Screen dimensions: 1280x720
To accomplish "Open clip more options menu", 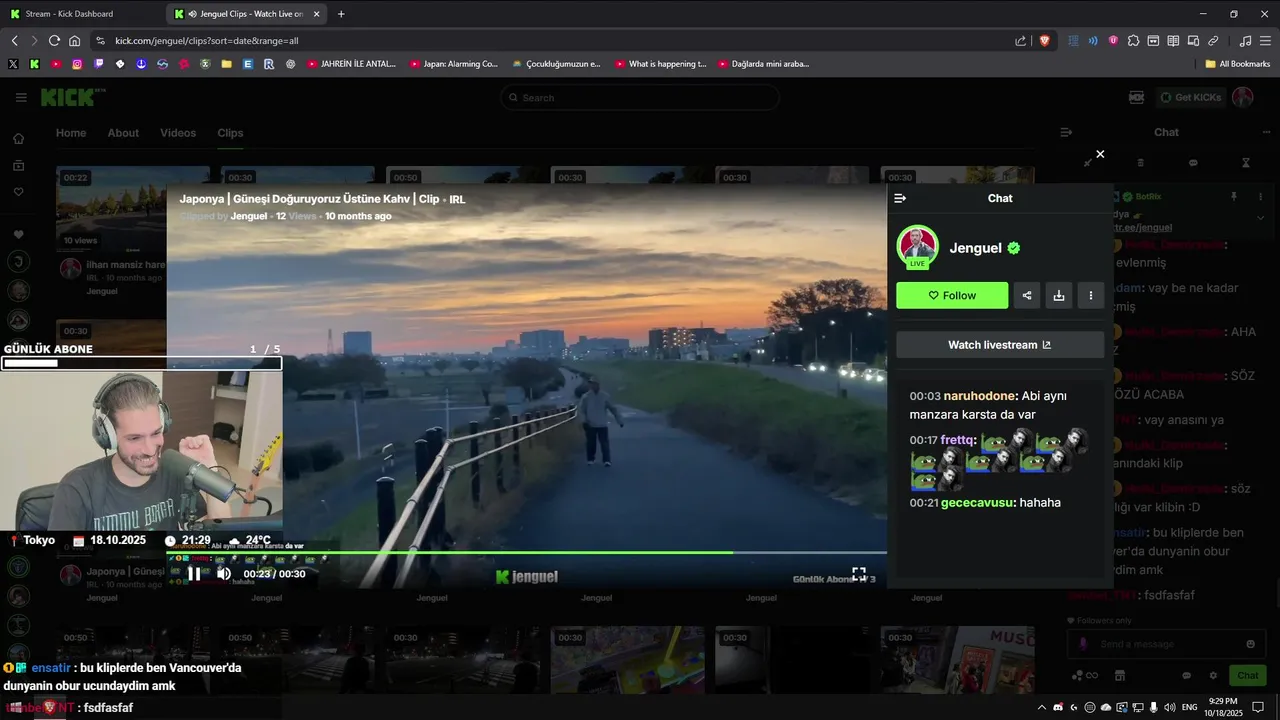I will coord(1091,295).
